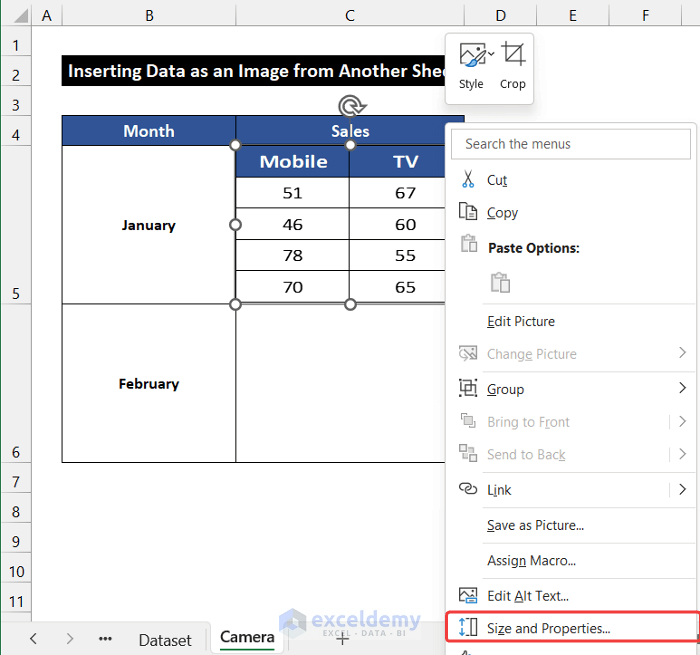Click the Group icon in the context menu
The image size is (700, 655).
tap(468, 388)
